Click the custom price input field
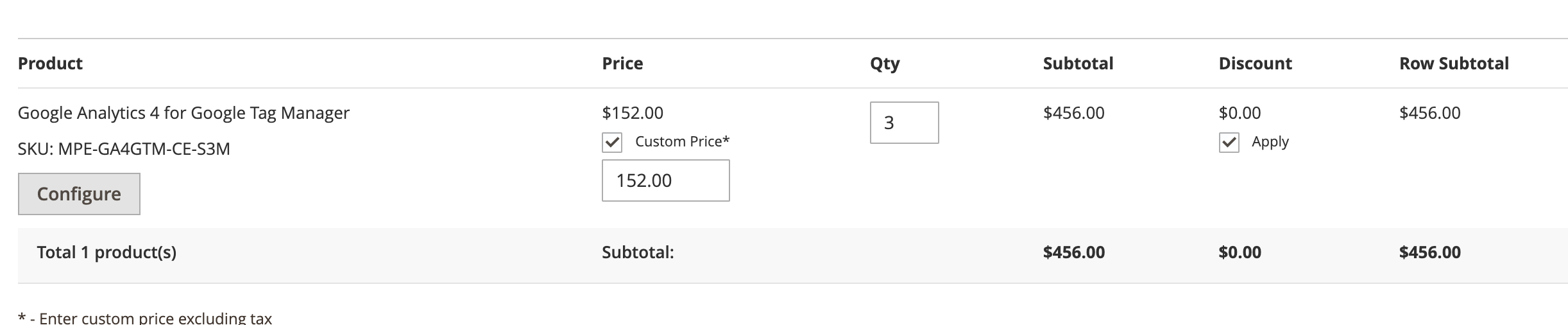 tap(665, 180)
